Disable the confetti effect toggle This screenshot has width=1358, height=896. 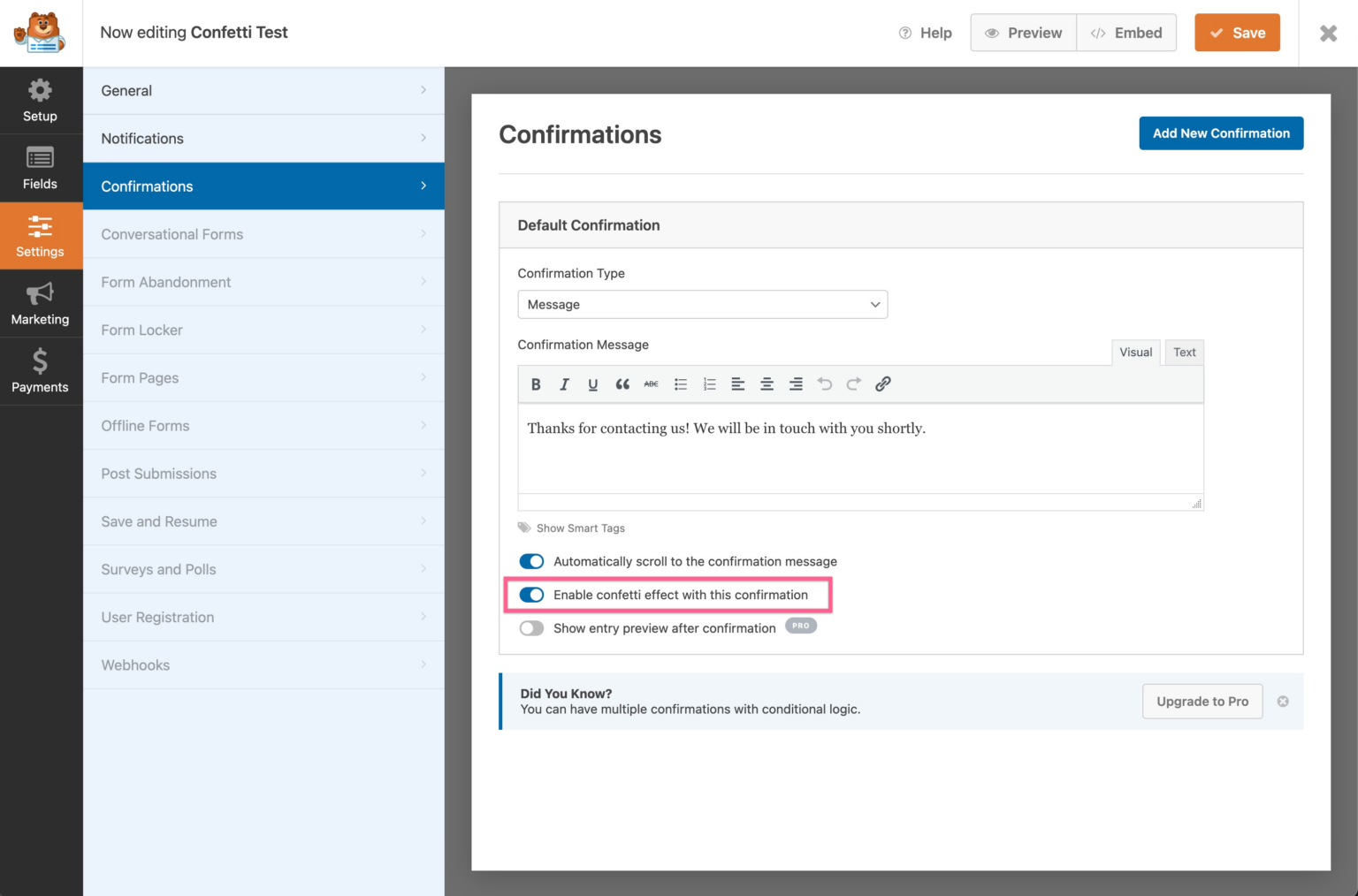coord(531,595)
